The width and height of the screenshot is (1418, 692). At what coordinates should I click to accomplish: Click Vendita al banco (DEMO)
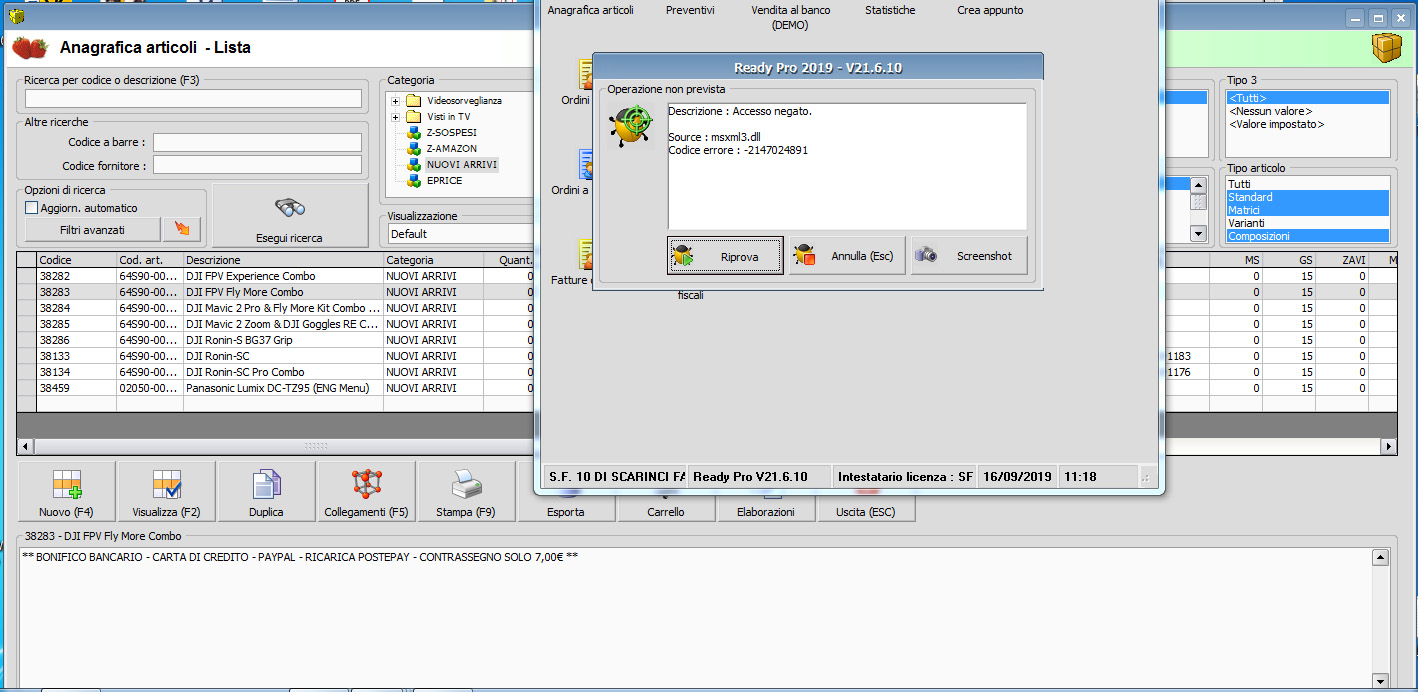(x=791, y=17)
